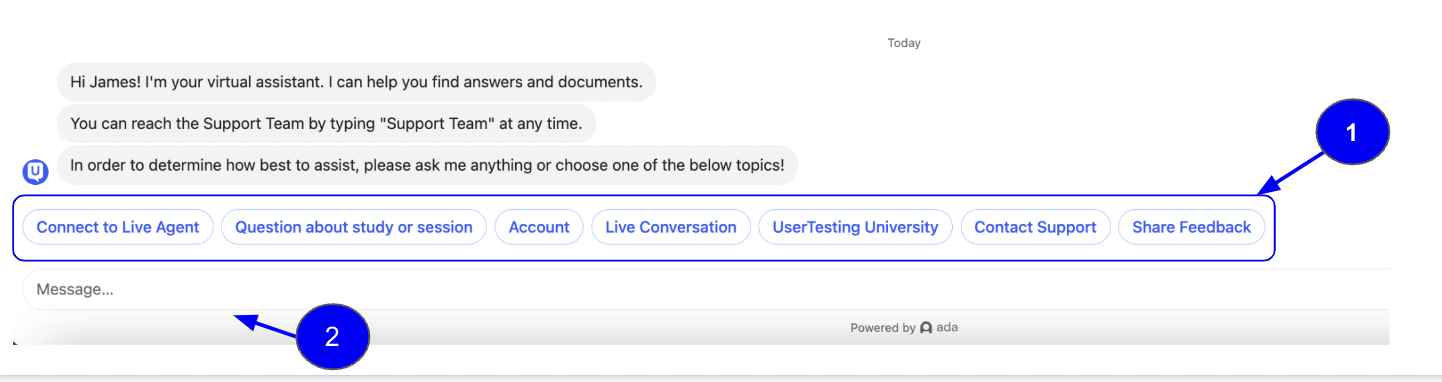Screen dimensions: 1442x382
Task: Click the Today date separator label
Action: [x=904, y=43]
